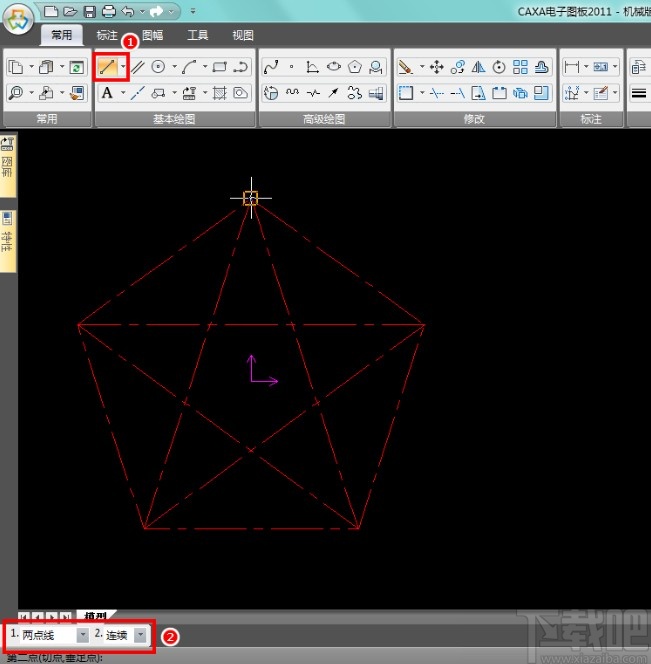
Task: Expand the Text tool dropdown arrow
Action: coord(123,93)
